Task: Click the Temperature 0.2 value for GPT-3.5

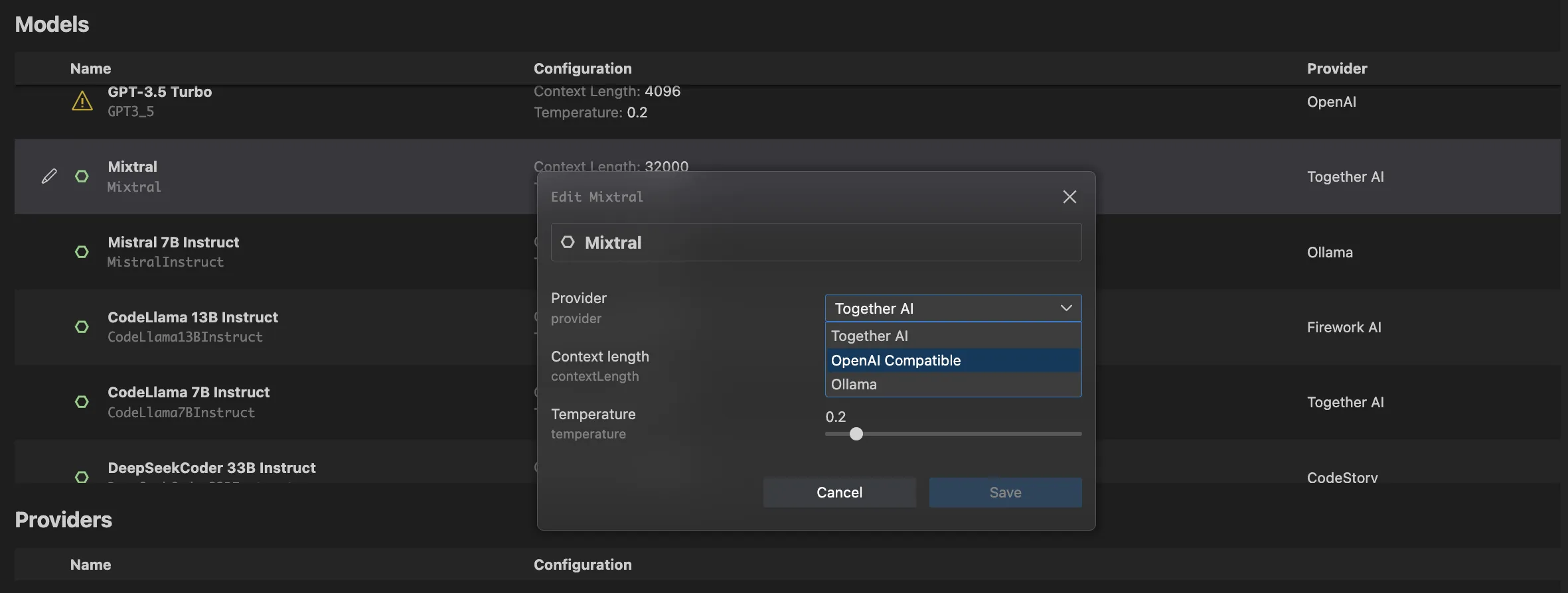Action: 637,112
